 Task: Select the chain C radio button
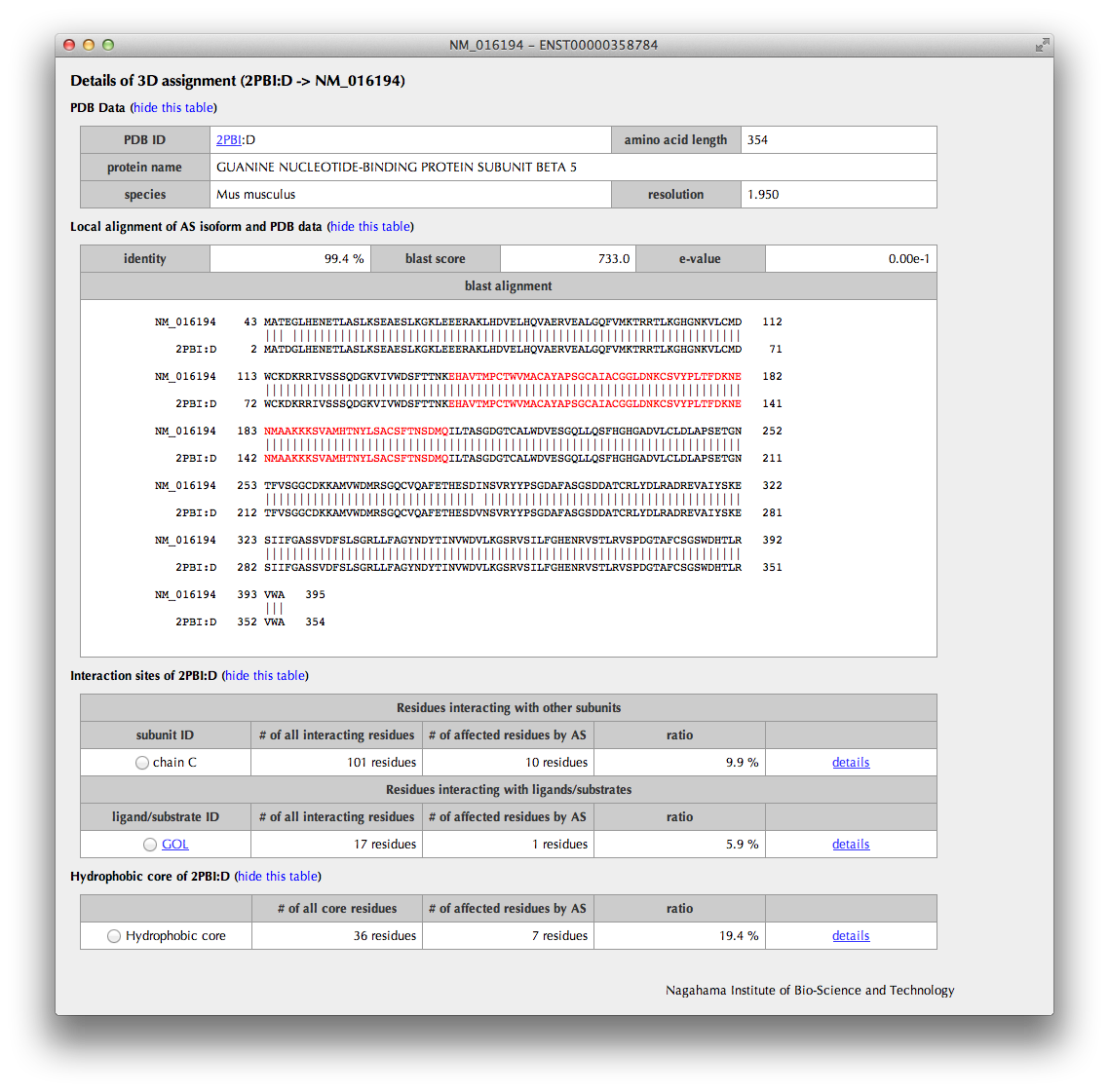click(x=142, y=763)
